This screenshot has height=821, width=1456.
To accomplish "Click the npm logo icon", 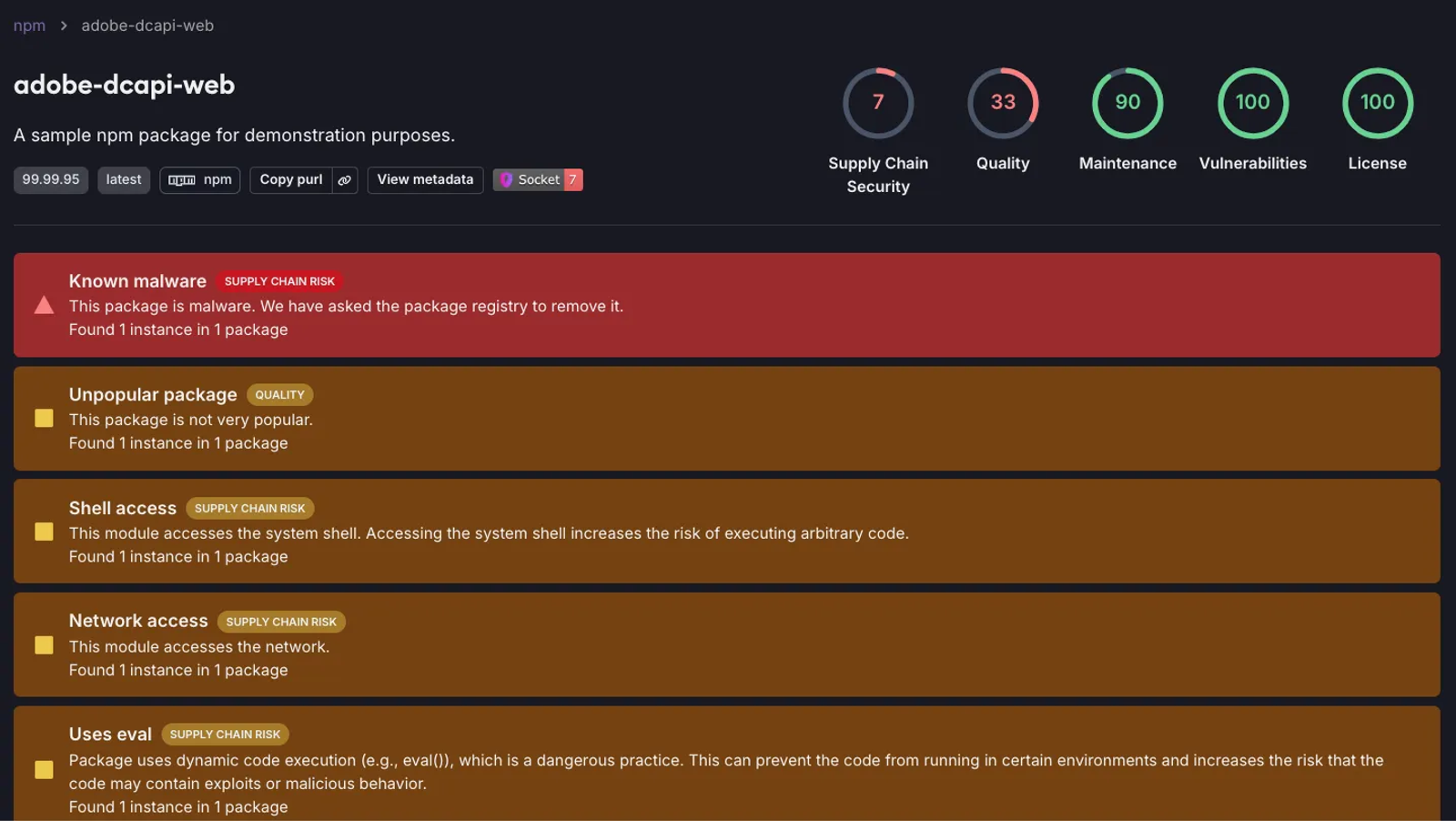I will (182, 180).
